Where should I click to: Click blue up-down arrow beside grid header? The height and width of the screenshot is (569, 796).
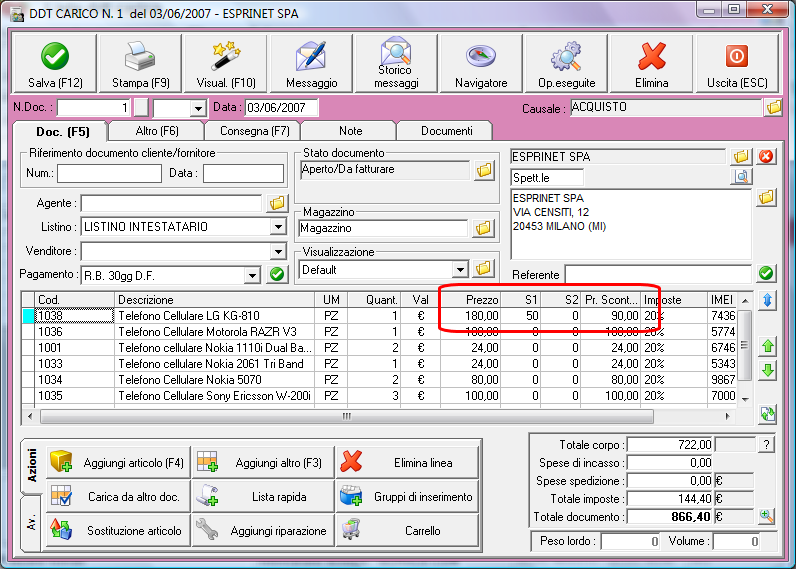click(x=768, y=300)
